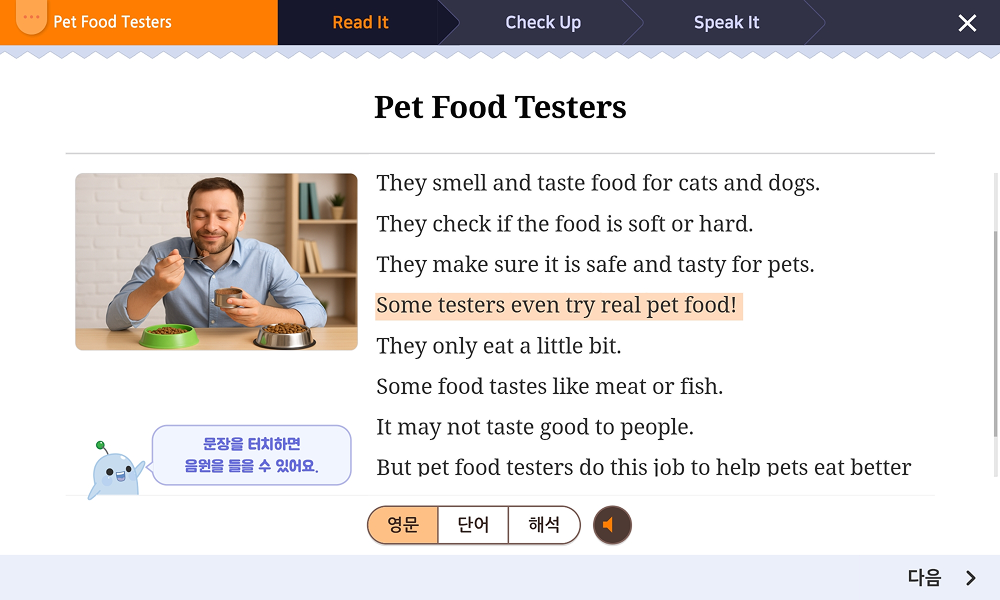The image size is (1000, 600).
Task: Go to the Check Up step
Action: click(x=543, y=22)
